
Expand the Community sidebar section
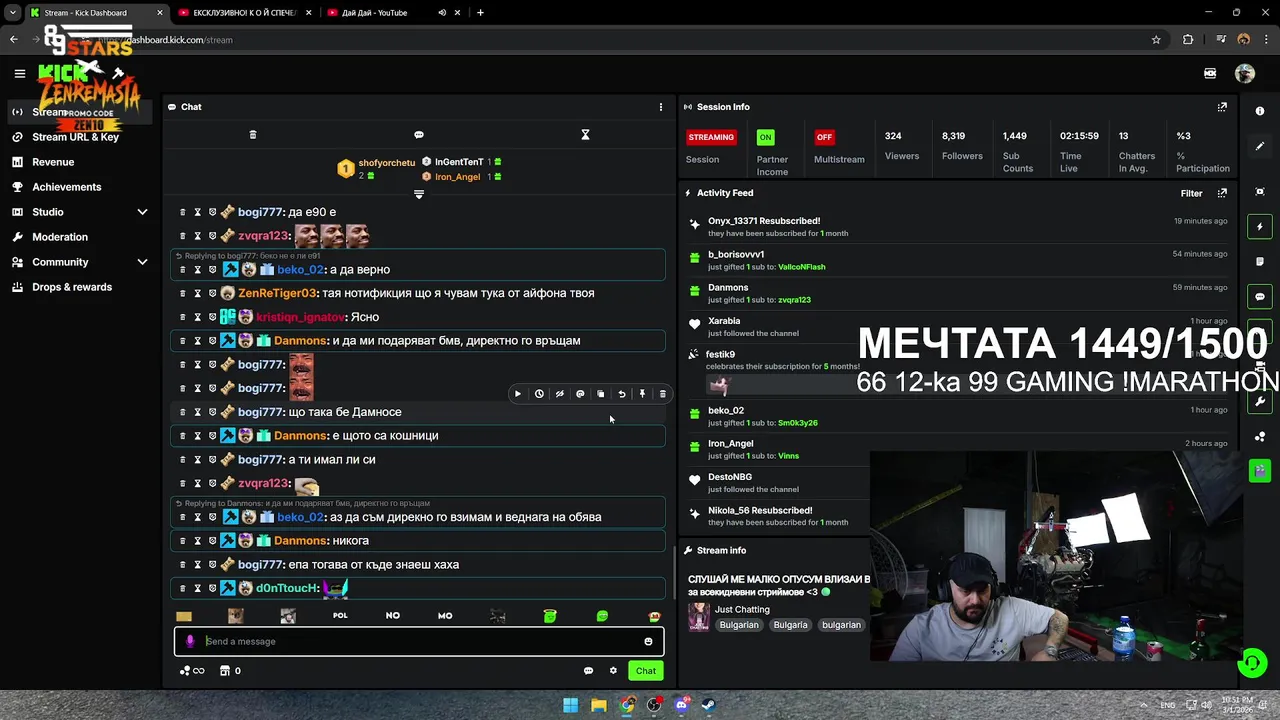pos(142,262)
